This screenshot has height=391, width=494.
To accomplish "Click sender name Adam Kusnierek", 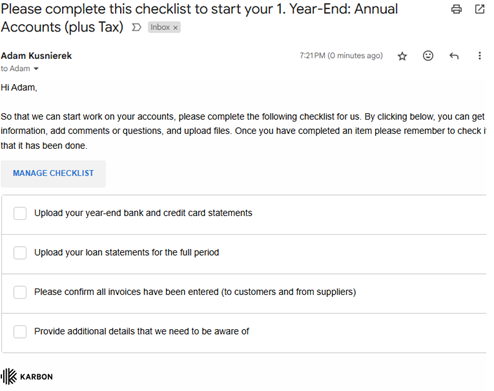I will click(x=36, y=56).
